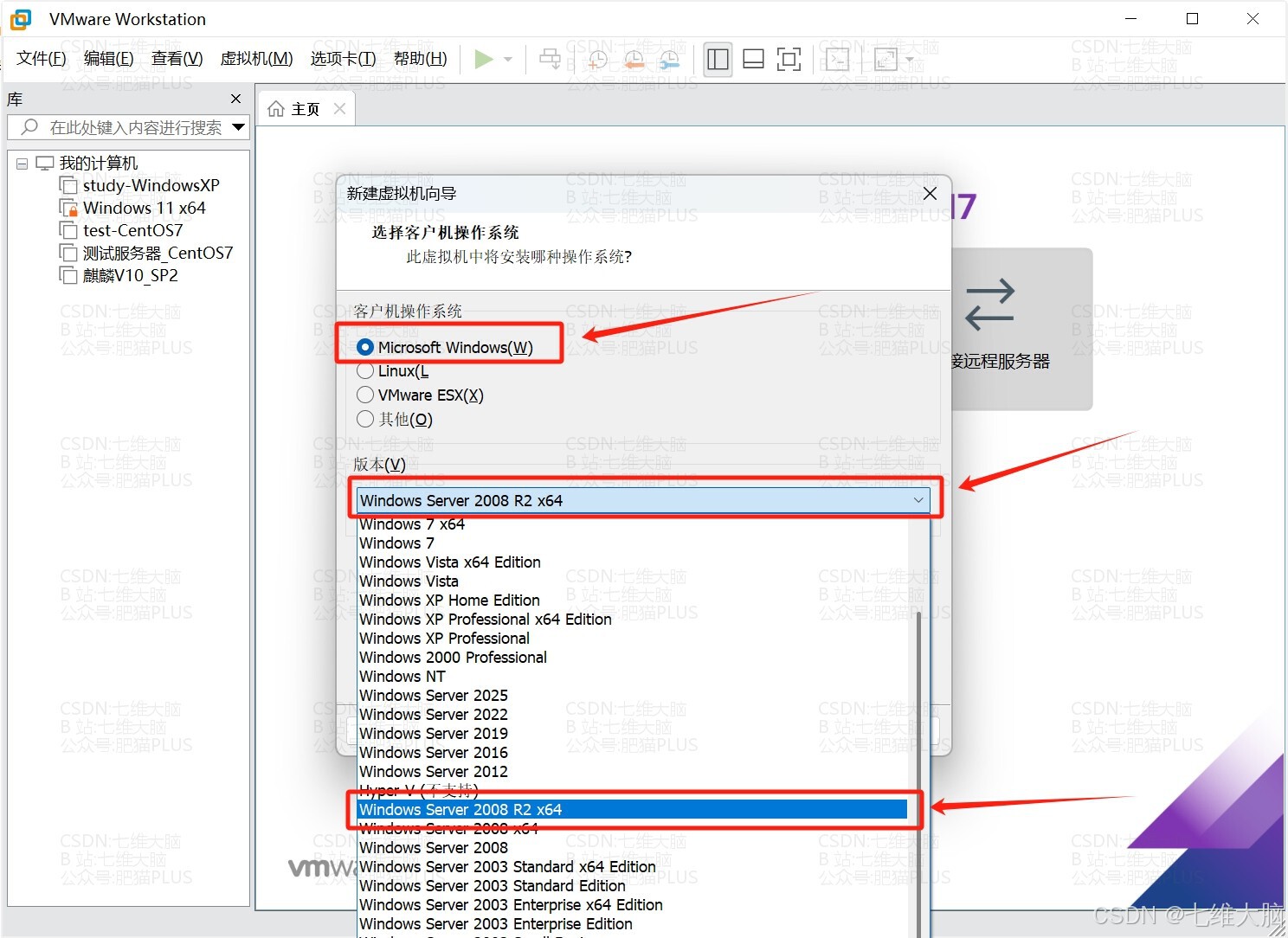Open the library search dropdown arrow
The width and height of the screenshot is (1288, 938).
pyautogui.click(x=239, y=127)
